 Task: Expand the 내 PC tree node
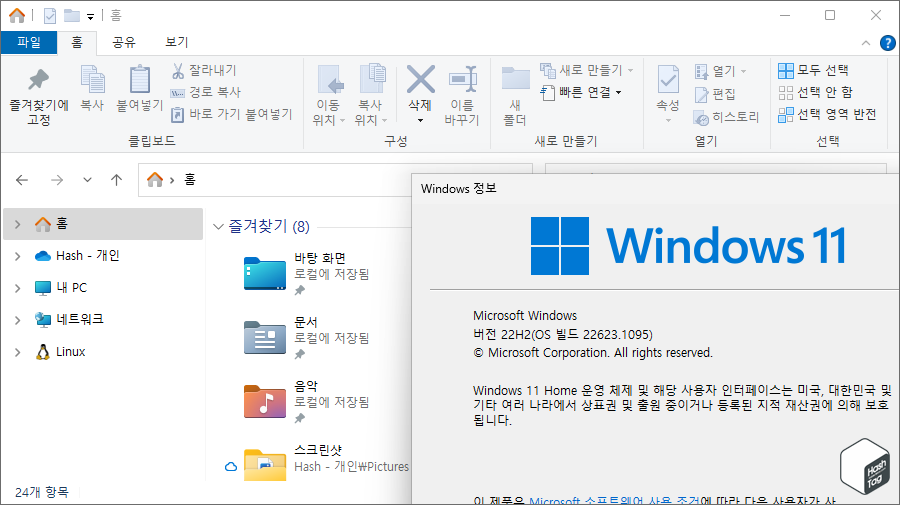pyautogui.click(x=18, y=288)
